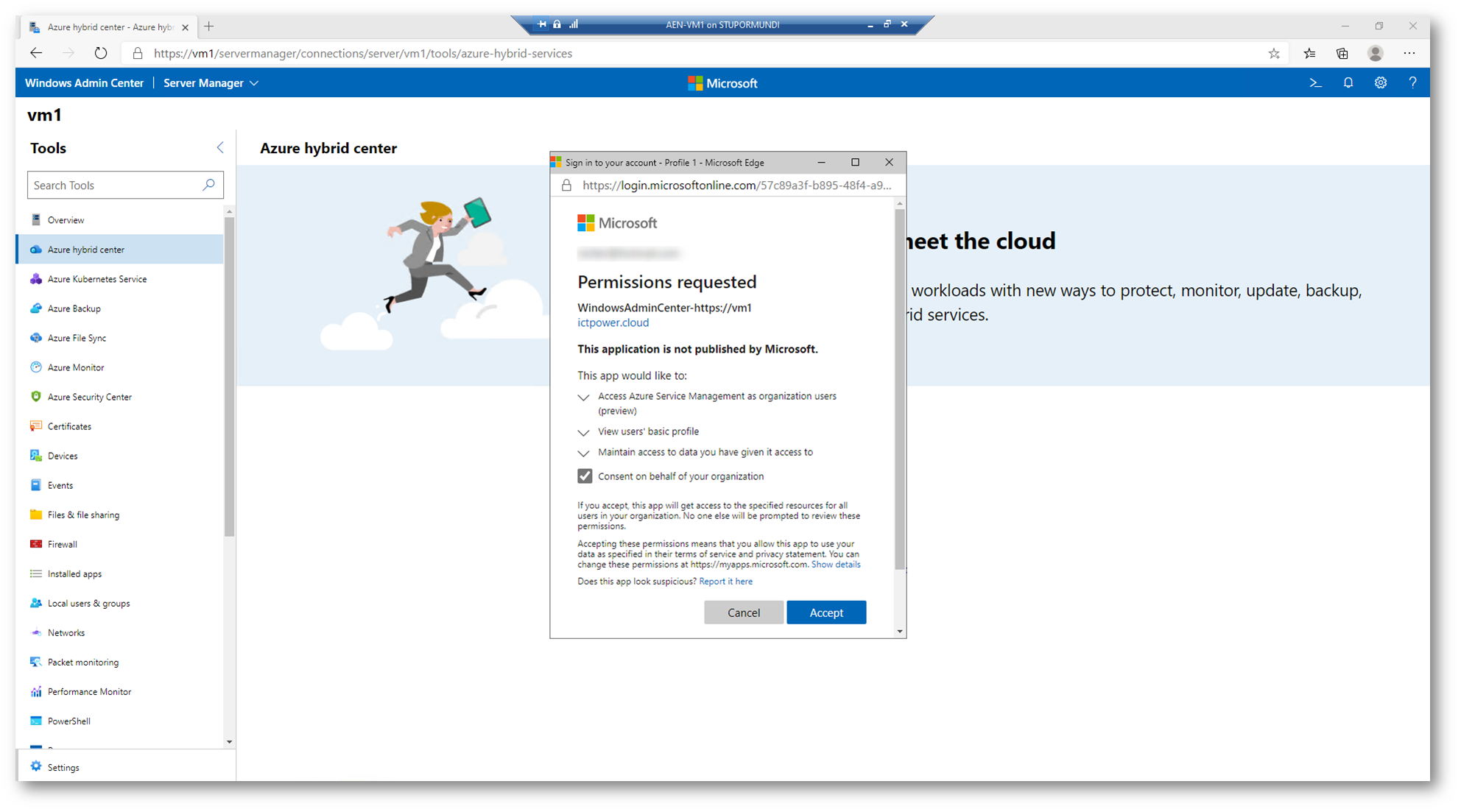Click the Tools list scrollbar down arrow
The width and height of the screenshot is (1461, 812).
(x=229, y=742)
